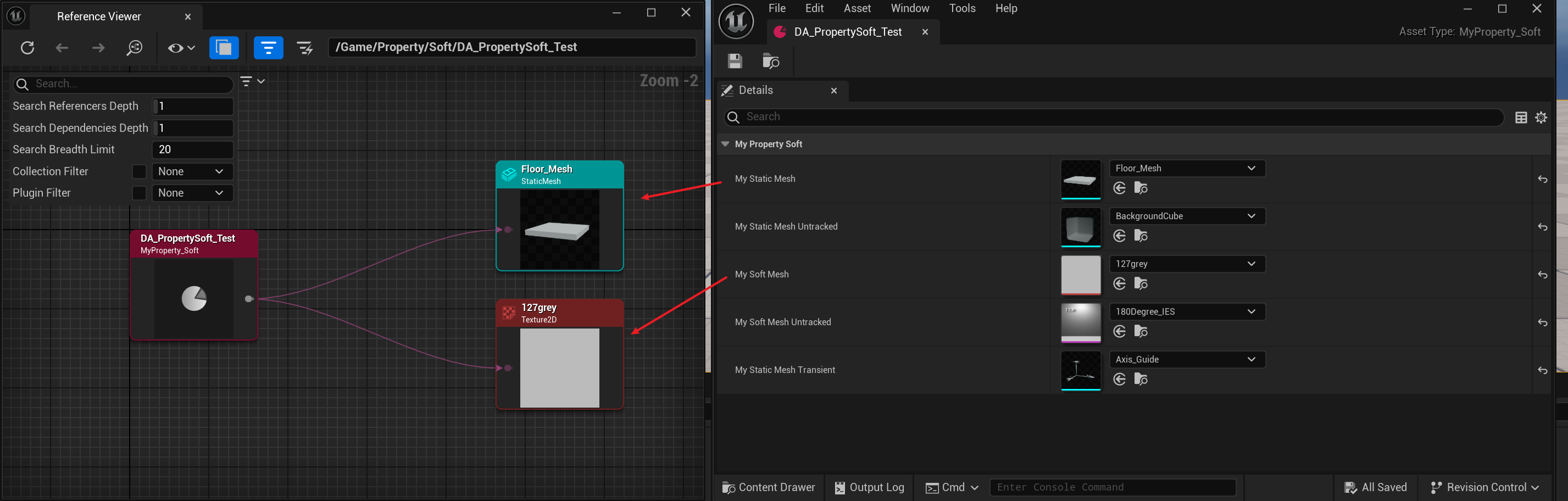Click the Search Breadth Limit field
This screenshot has width=1568, height=501.
tap(192, 150)
